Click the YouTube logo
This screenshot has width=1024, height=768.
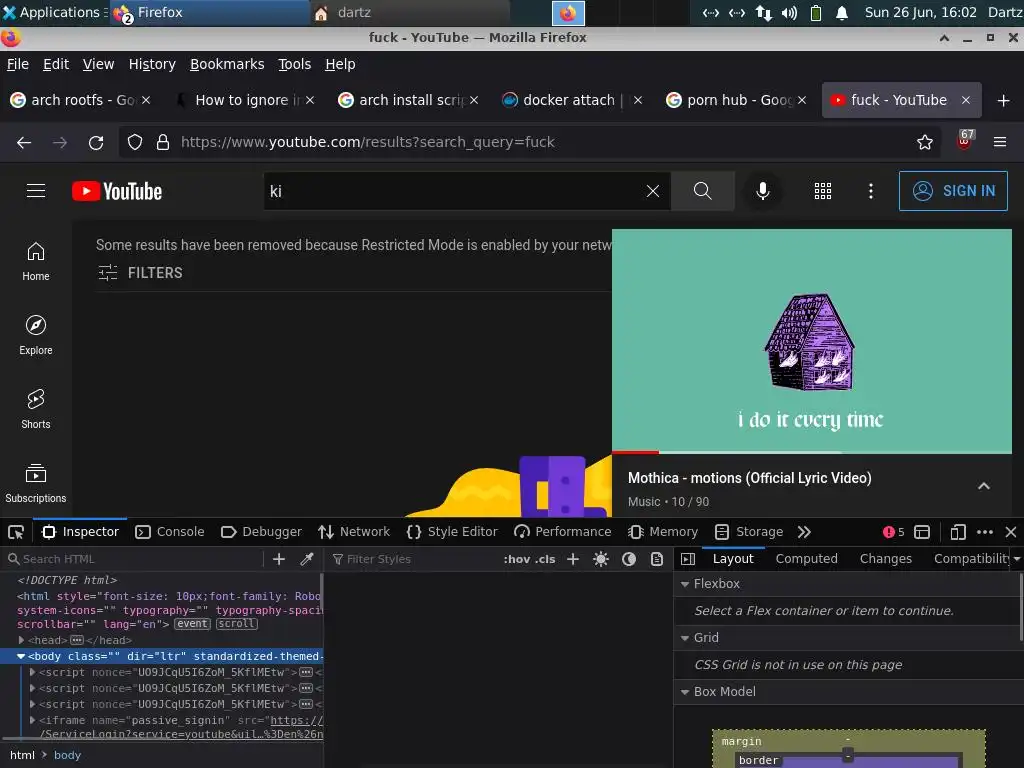tap(117, 191)
